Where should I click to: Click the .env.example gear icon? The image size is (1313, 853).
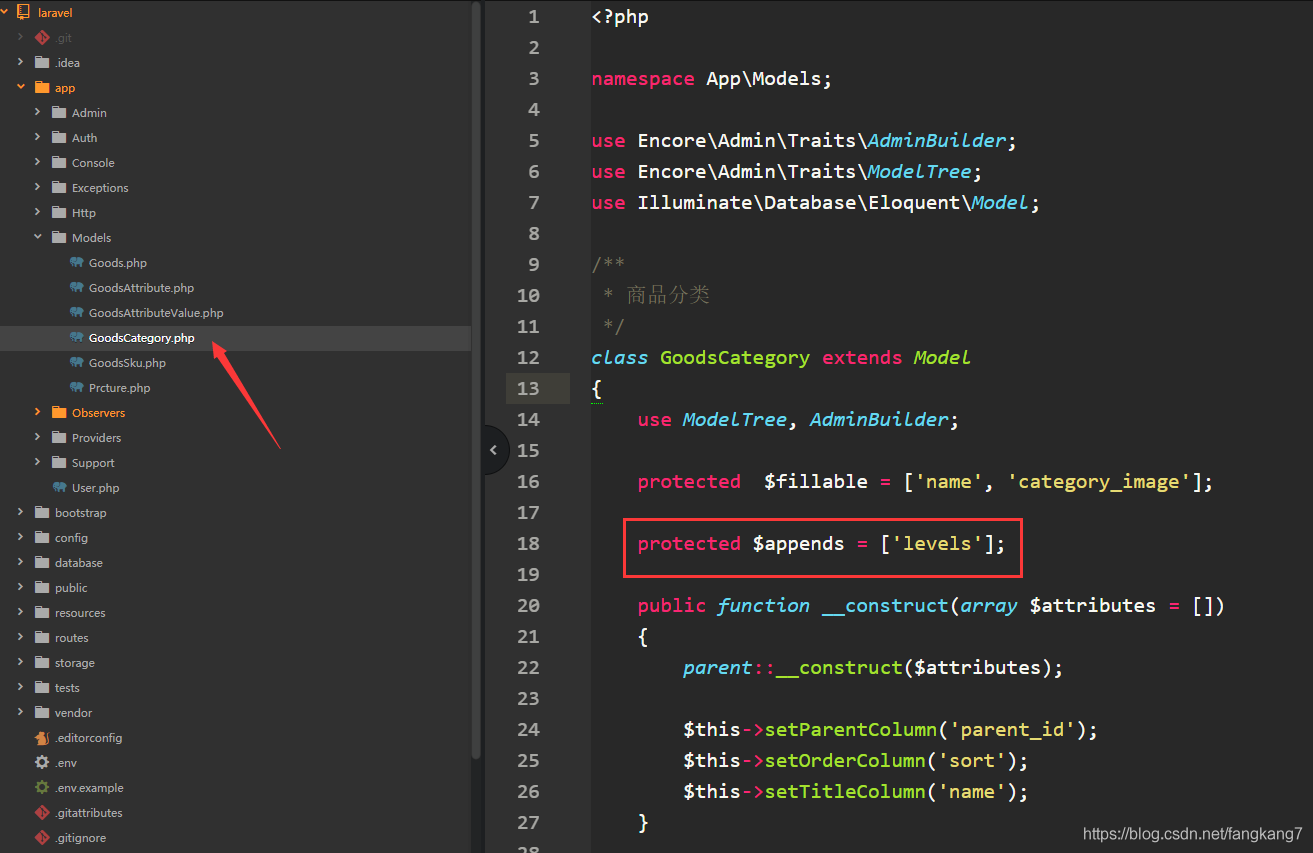(x=42, y=788)
